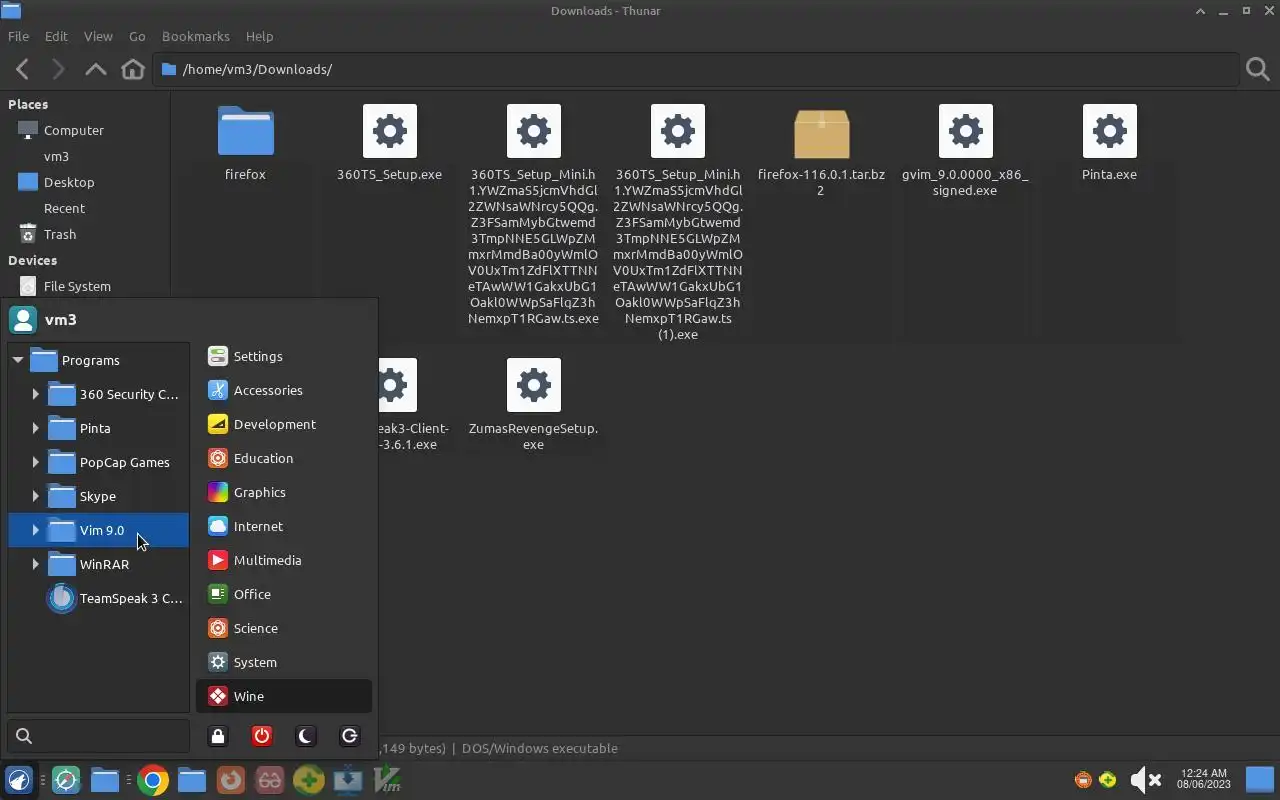Launch TeamSpeak 3 C... from the Programs list
The width and height of the screenshot is (1280, 800).
116,598
